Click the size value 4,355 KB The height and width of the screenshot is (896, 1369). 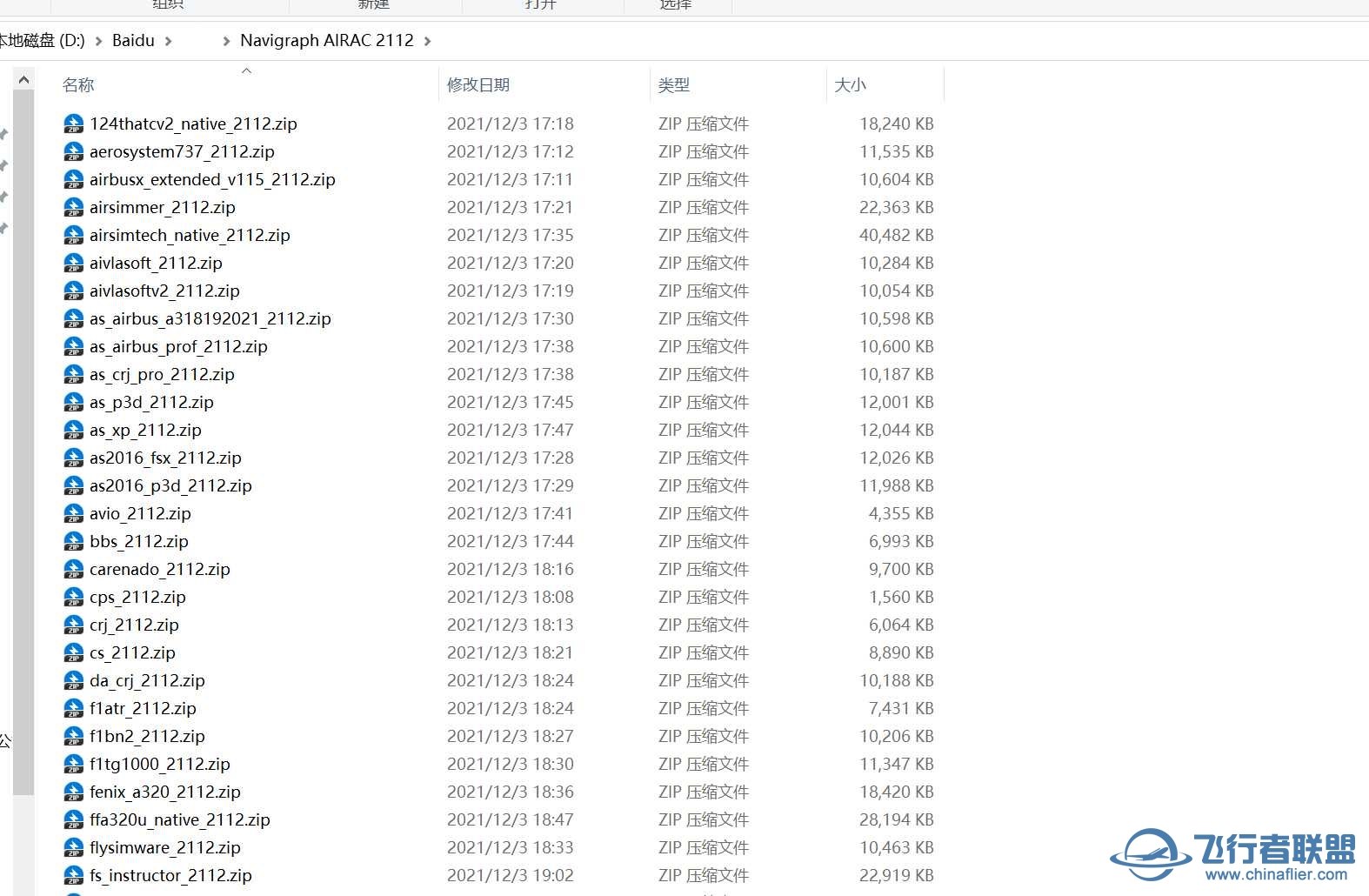(901, 513)
